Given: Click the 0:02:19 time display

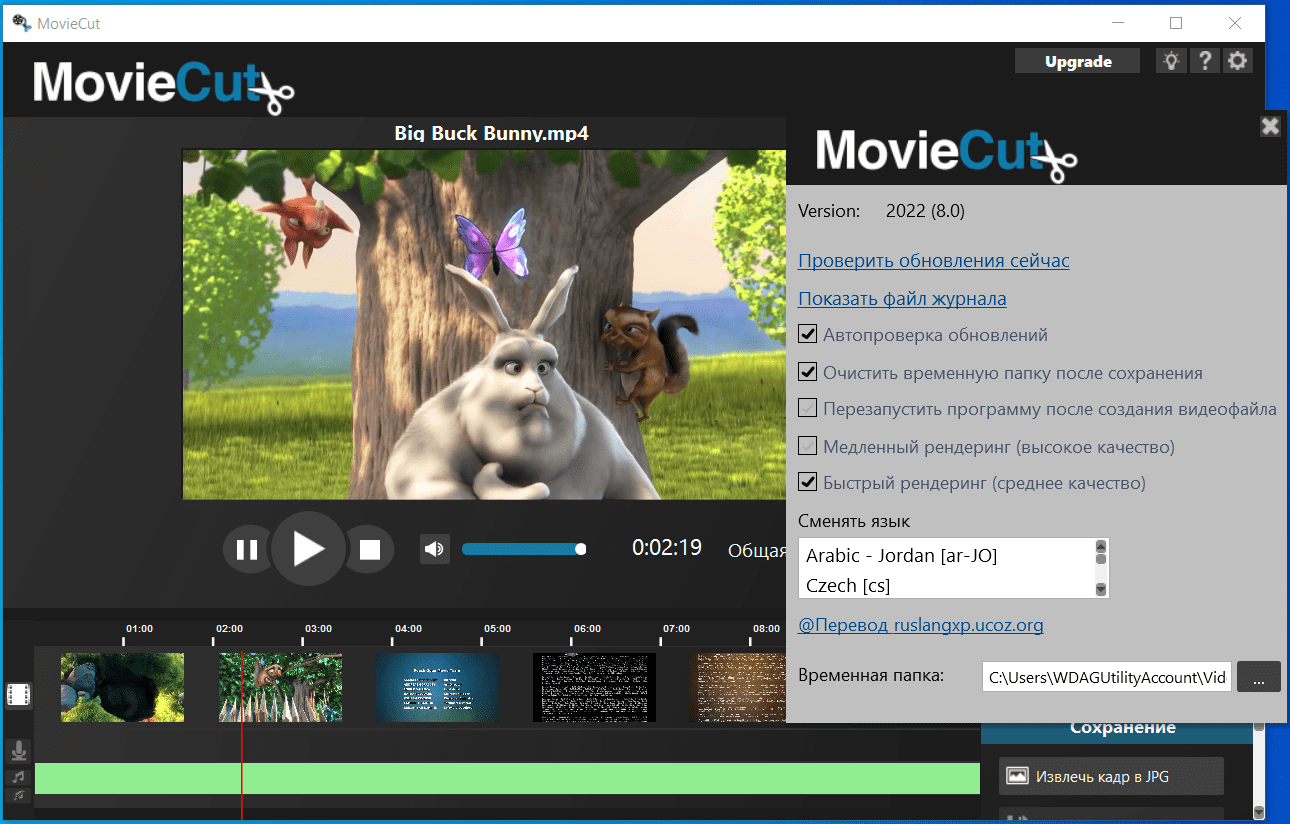Looking at the screenshot, I should [x=667, y=548].
